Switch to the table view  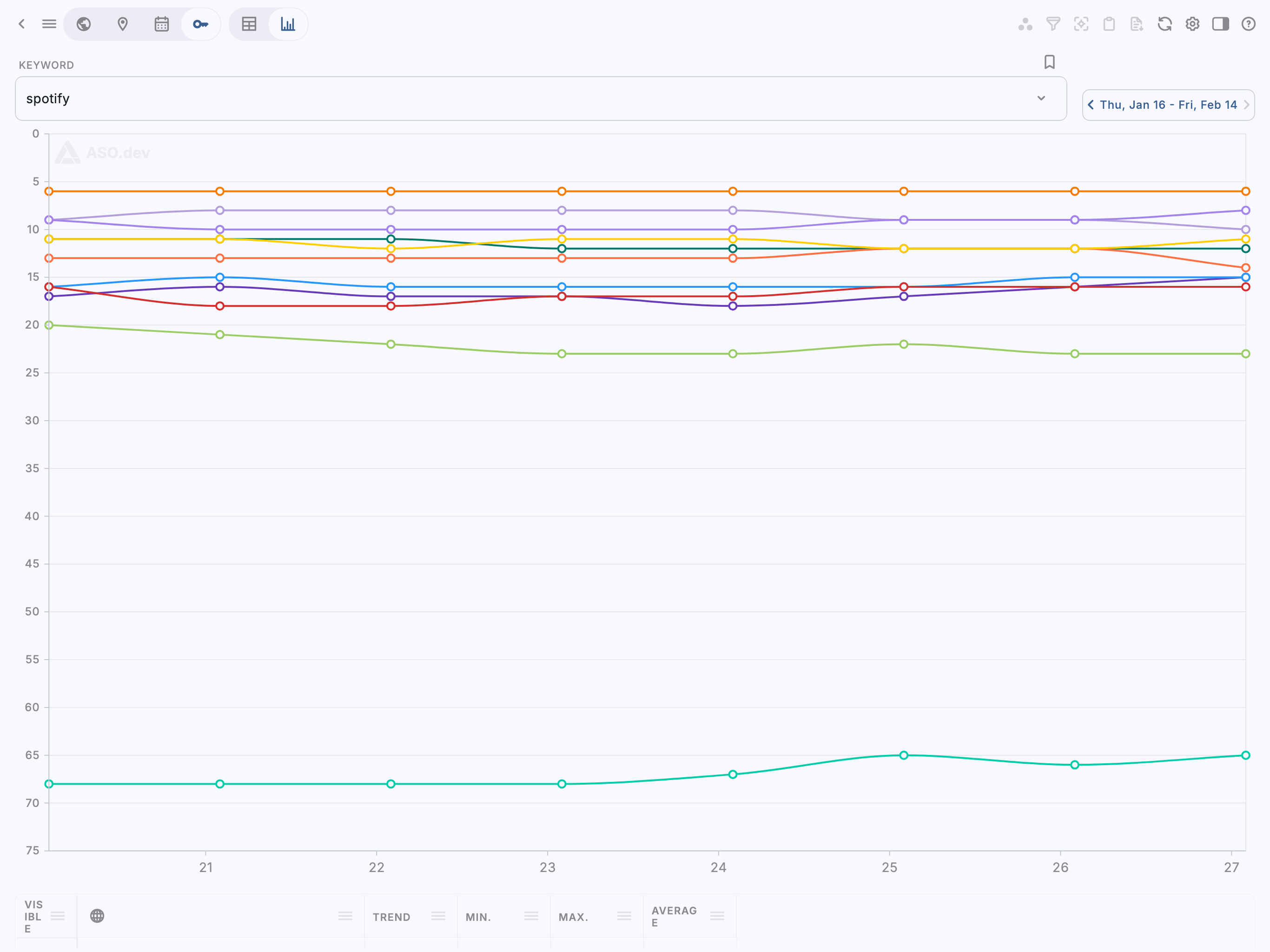coord(249,24)
